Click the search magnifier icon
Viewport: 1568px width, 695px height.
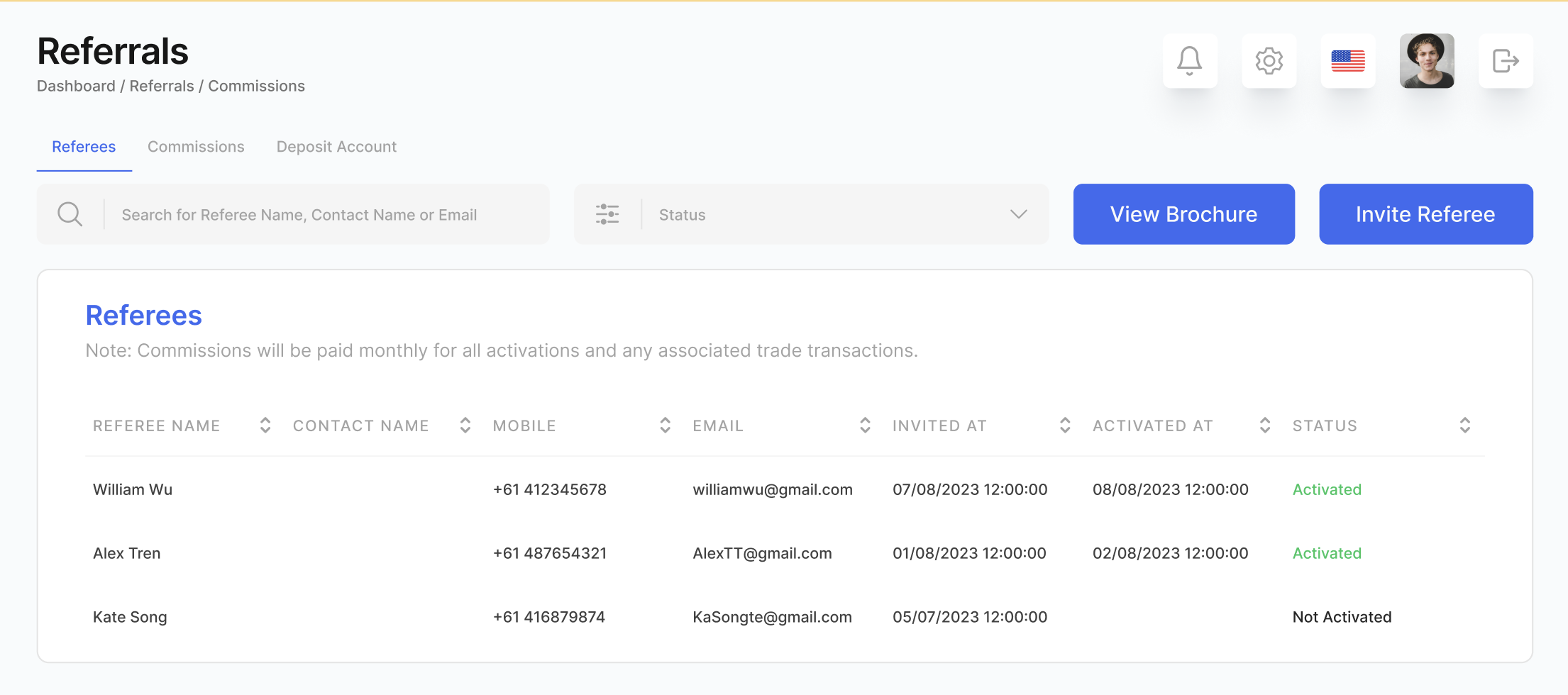(x=70, y=214)
